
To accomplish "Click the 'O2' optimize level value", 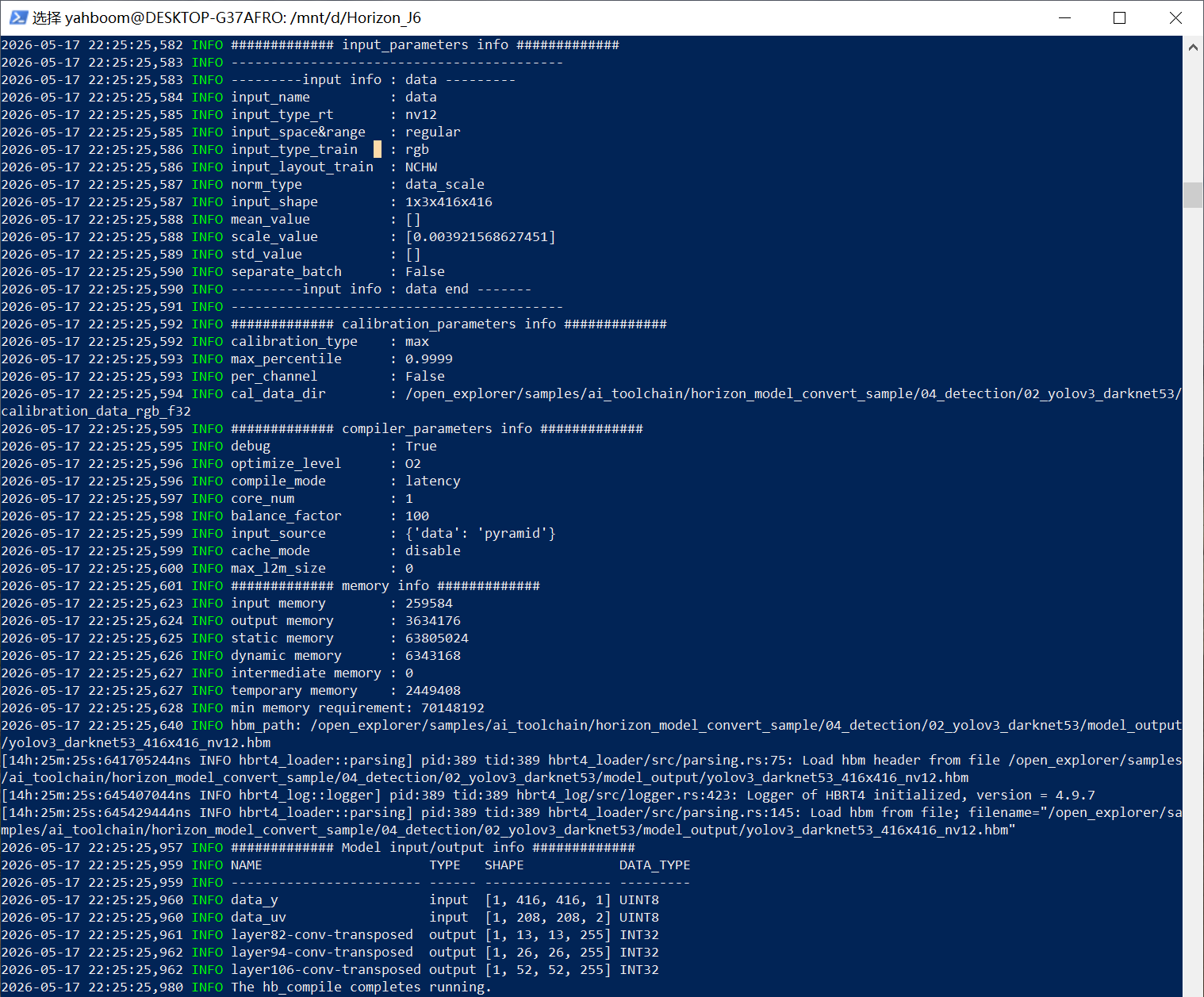I will [x=413, y=463].
